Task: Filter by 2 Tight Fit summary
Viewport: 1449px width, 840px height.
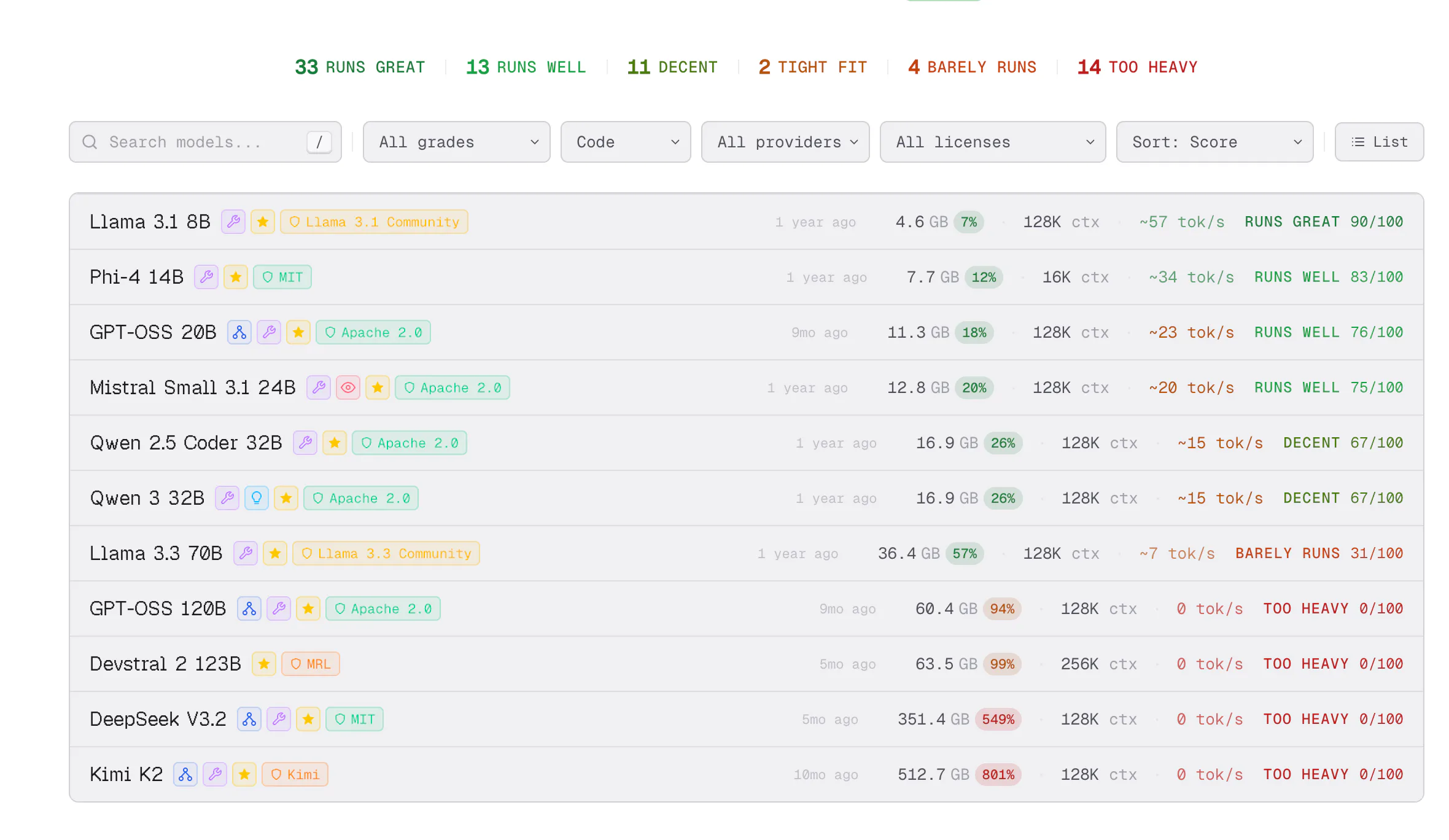Action: 813,67
